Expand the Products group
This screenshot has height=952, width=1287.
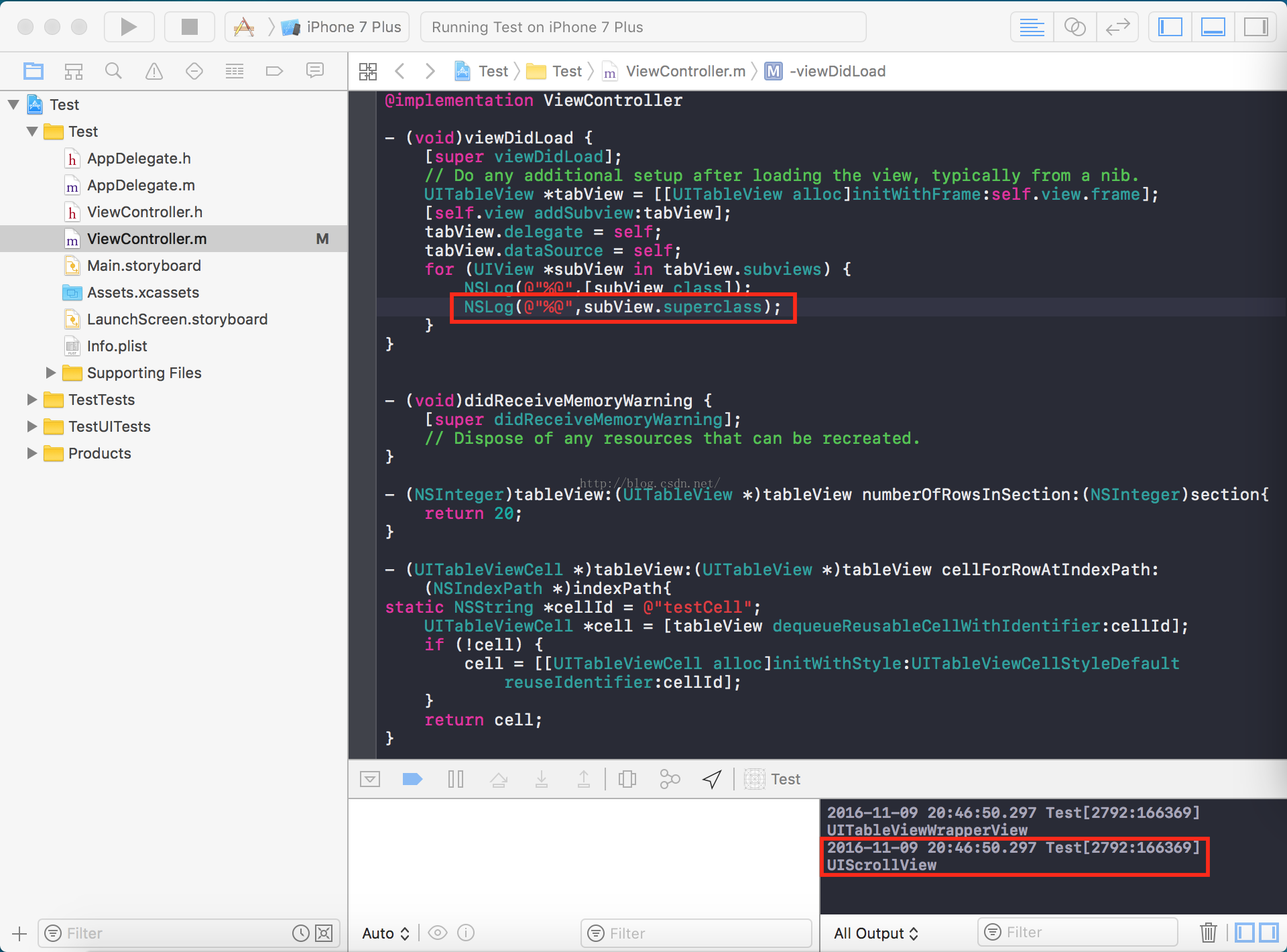click(x=32, y=453)
